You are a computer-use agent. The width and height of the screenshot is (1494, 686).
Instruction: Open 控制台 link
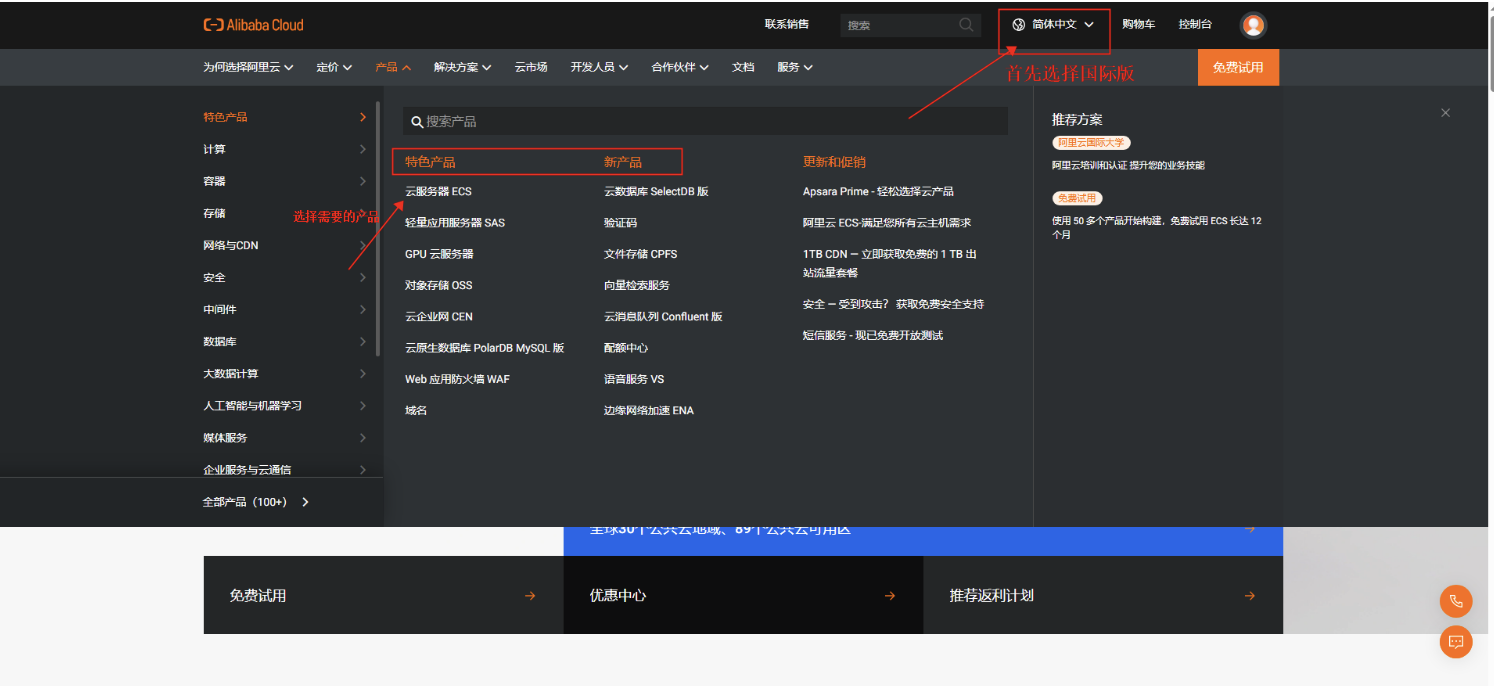coord(1195,24)
